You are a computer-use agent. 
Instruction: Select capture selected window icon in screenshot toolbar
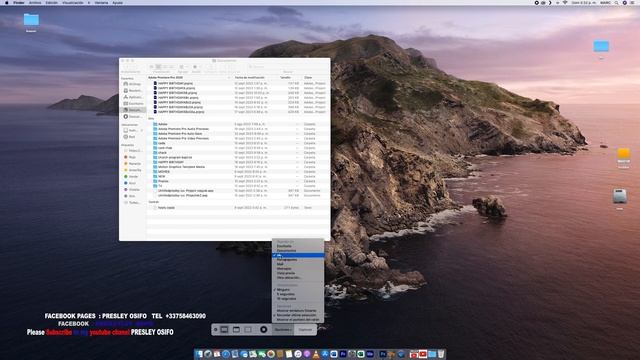[x=236, y=329]
